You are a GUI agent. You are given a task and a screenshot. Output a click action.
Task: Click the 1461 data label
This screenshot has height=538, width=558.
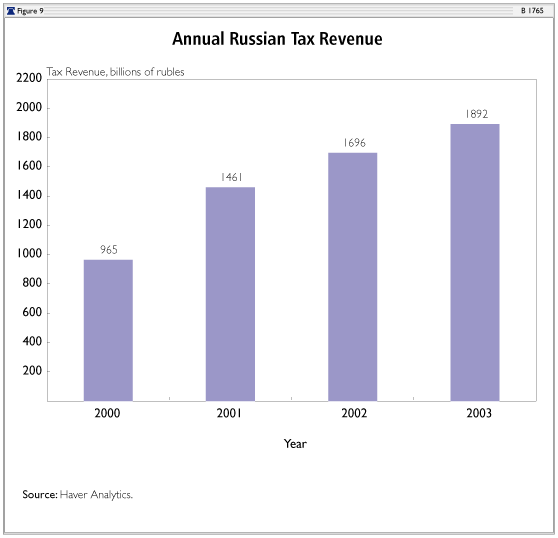click(231, 177)
